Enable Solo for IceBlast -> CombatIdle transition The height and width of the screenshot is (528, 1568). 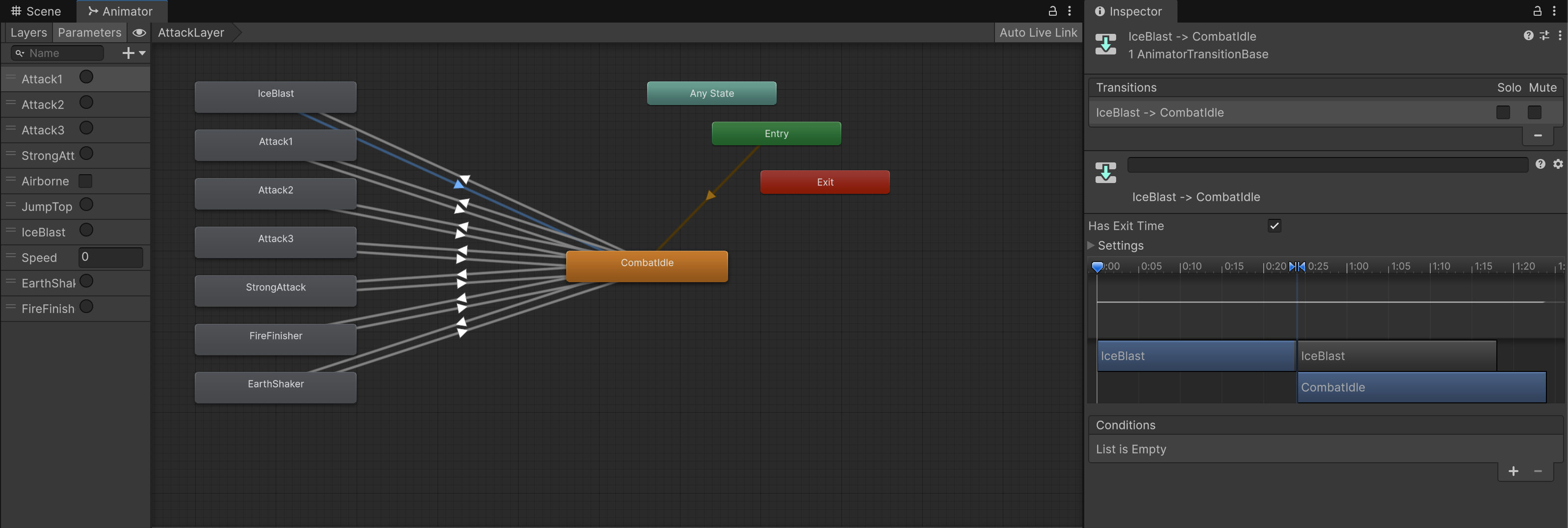click(1503, 113)
